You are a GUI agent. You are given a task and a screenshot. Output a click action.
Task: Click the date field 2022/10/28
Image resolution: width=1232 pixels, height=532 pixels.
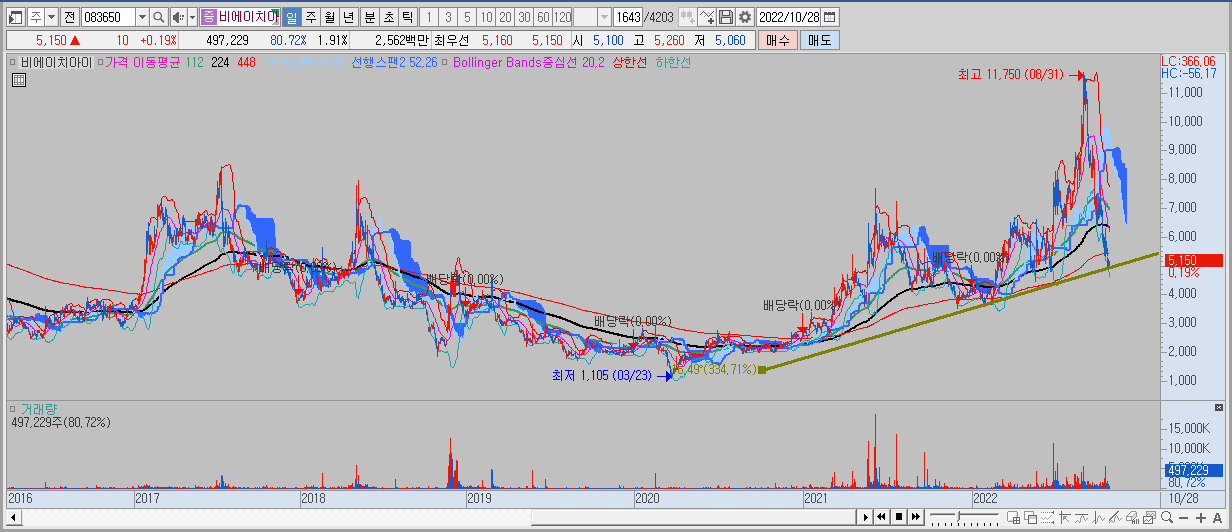pyautogui.click(x=789, y=17)
